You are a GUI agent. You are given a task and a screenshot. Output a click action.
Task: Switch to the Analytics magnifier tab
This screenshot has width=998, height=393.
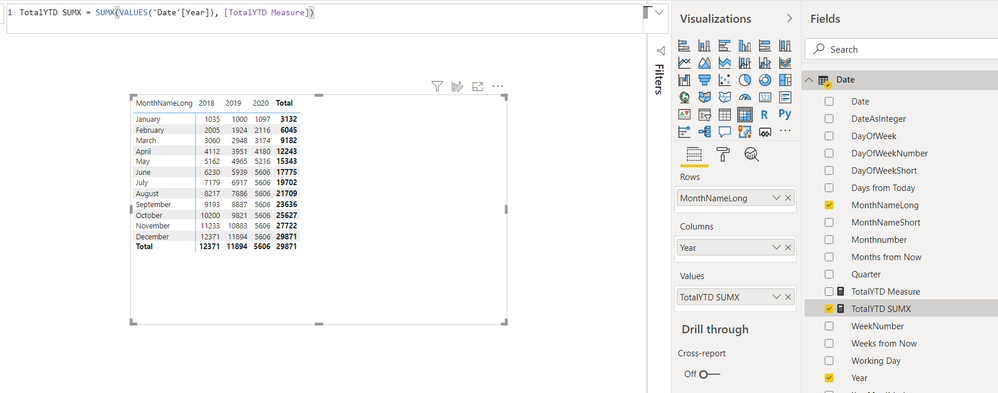point(752,154)
